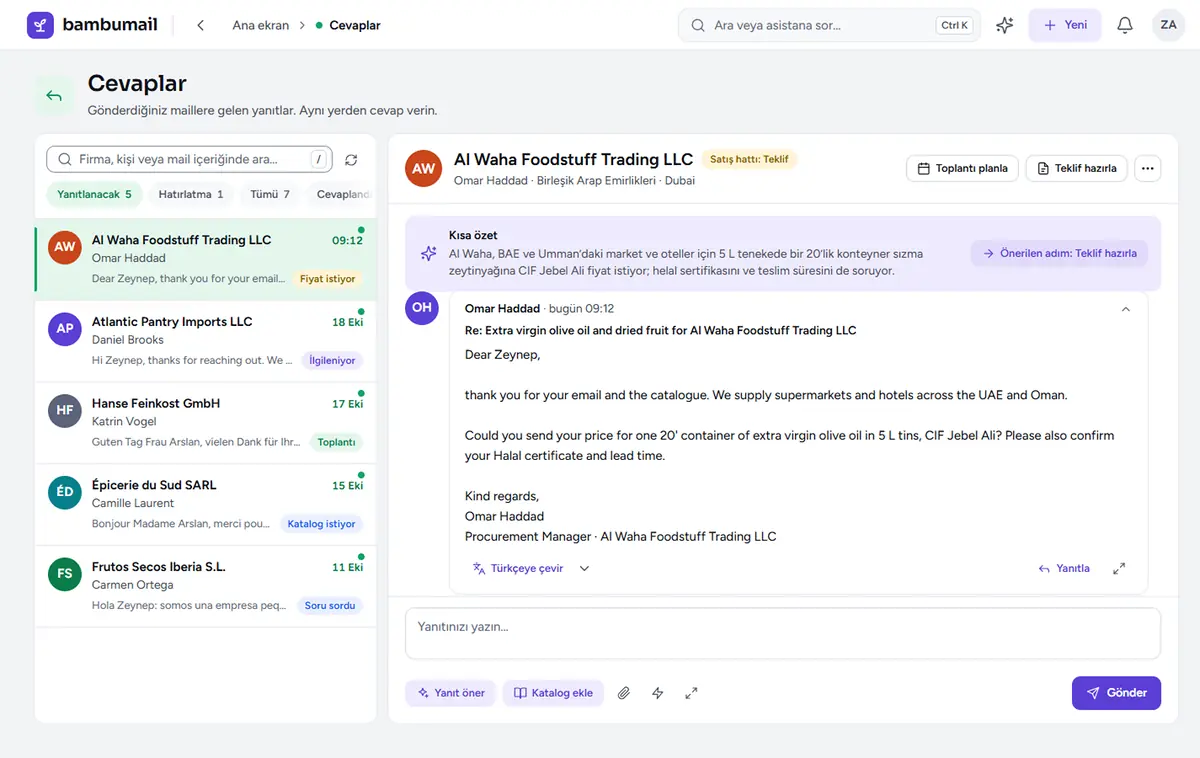Click the Katalog istiyor label
Viewport: 1200px width, 758px height.
click(321, 523)
